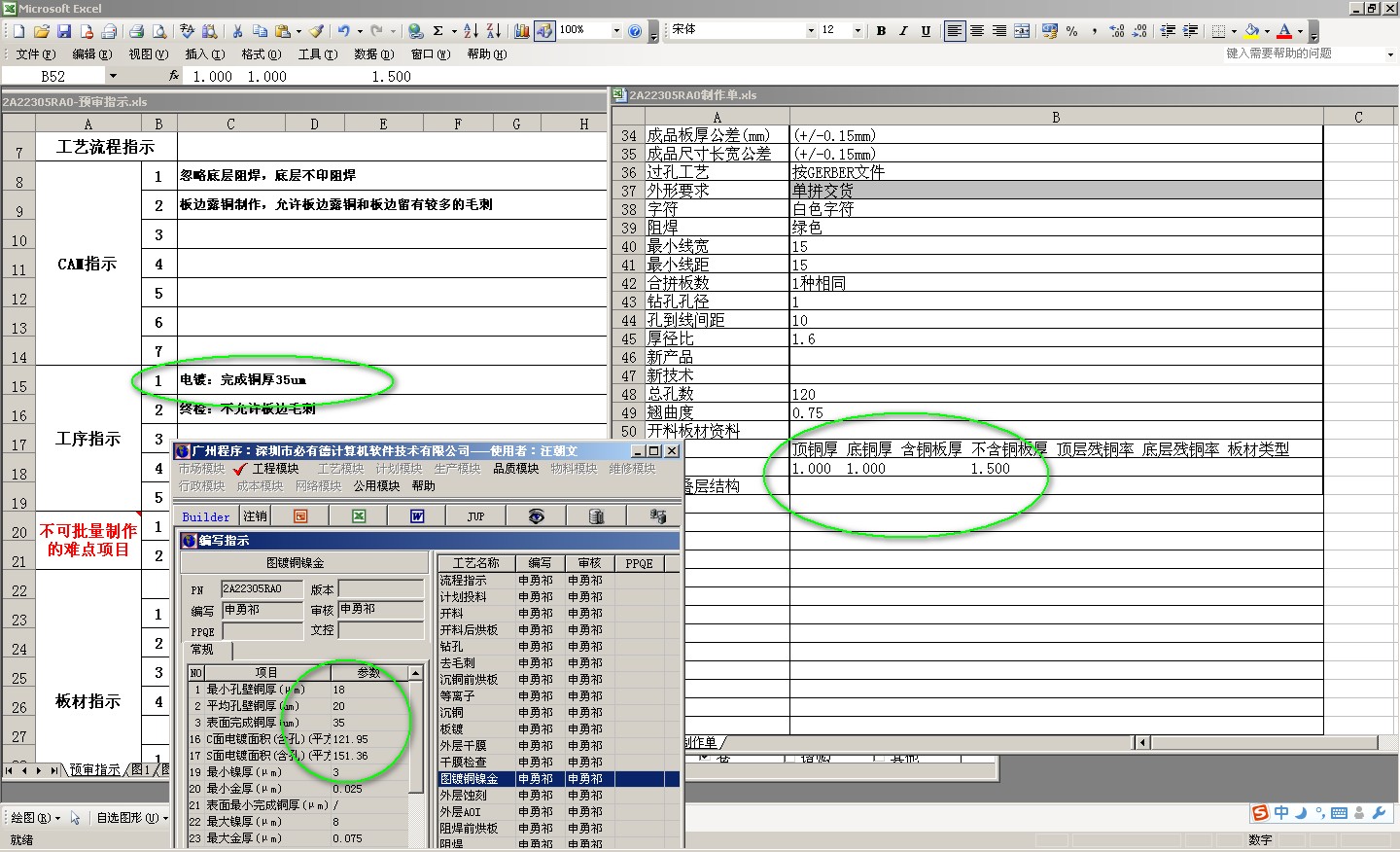The width and height of the screenshot is (1400, 852).
Task: Toggle Center alignment
Action: pos(976,31)
